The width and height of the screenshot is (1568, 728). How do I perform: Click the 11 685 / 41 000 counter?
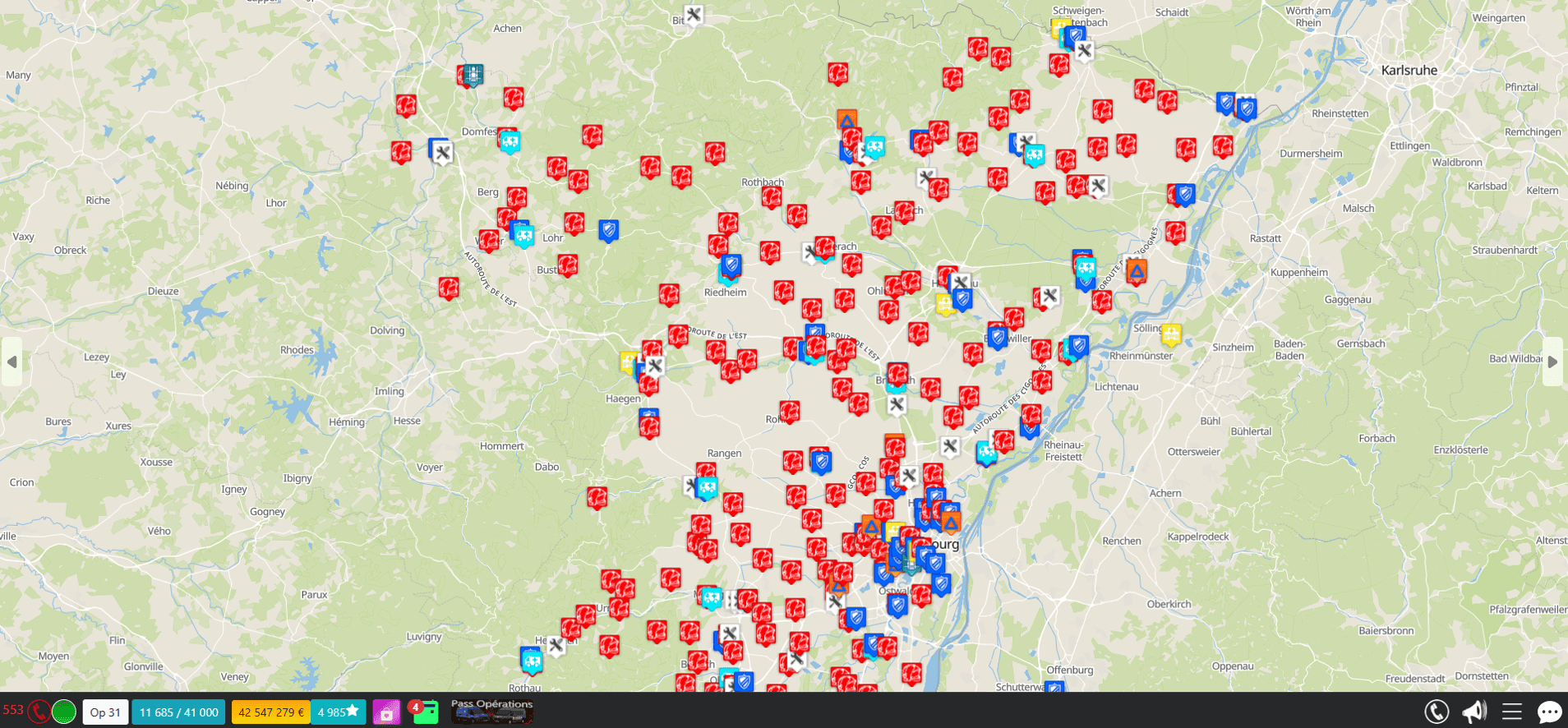tap(179, 712)
